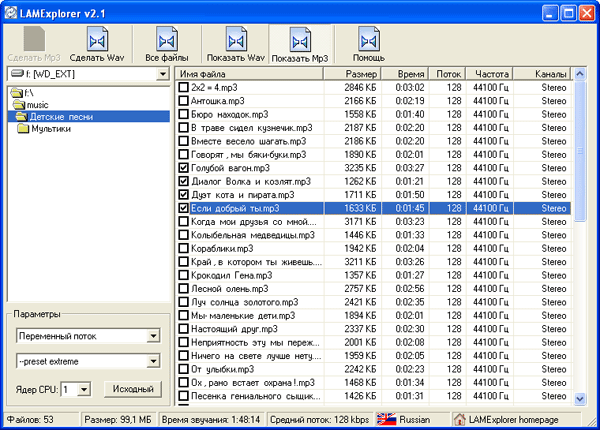Uncheck Голубой вагон.mp3
Image resolution: width=600 pixels, height=430 pixels.
[184, 168]
